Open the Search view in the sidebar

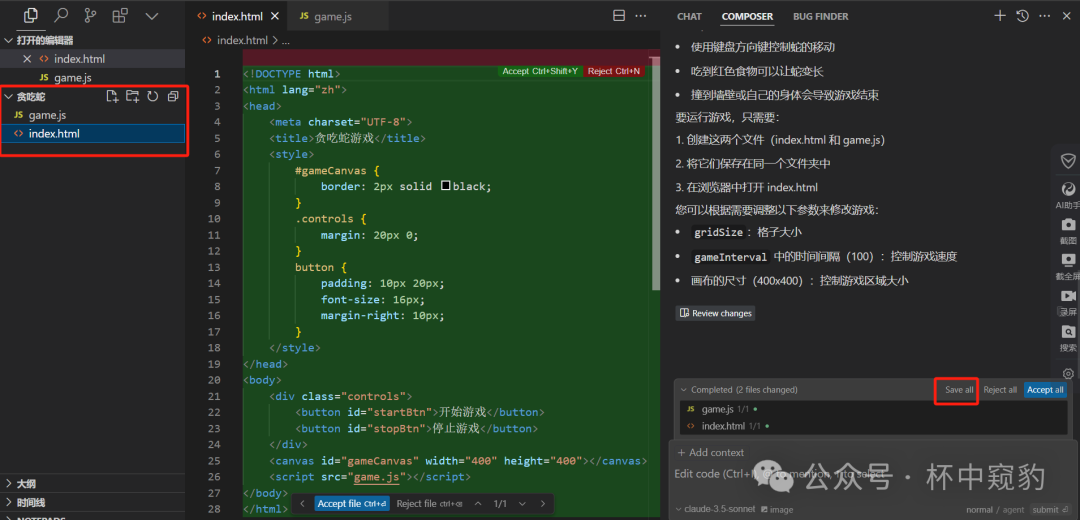(x=61, y=16)
